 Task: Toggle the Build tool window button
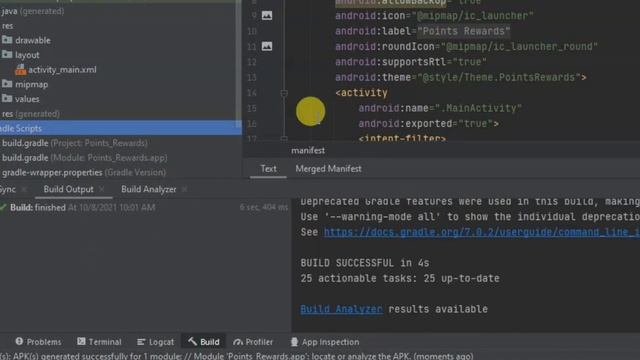[204, 342]
